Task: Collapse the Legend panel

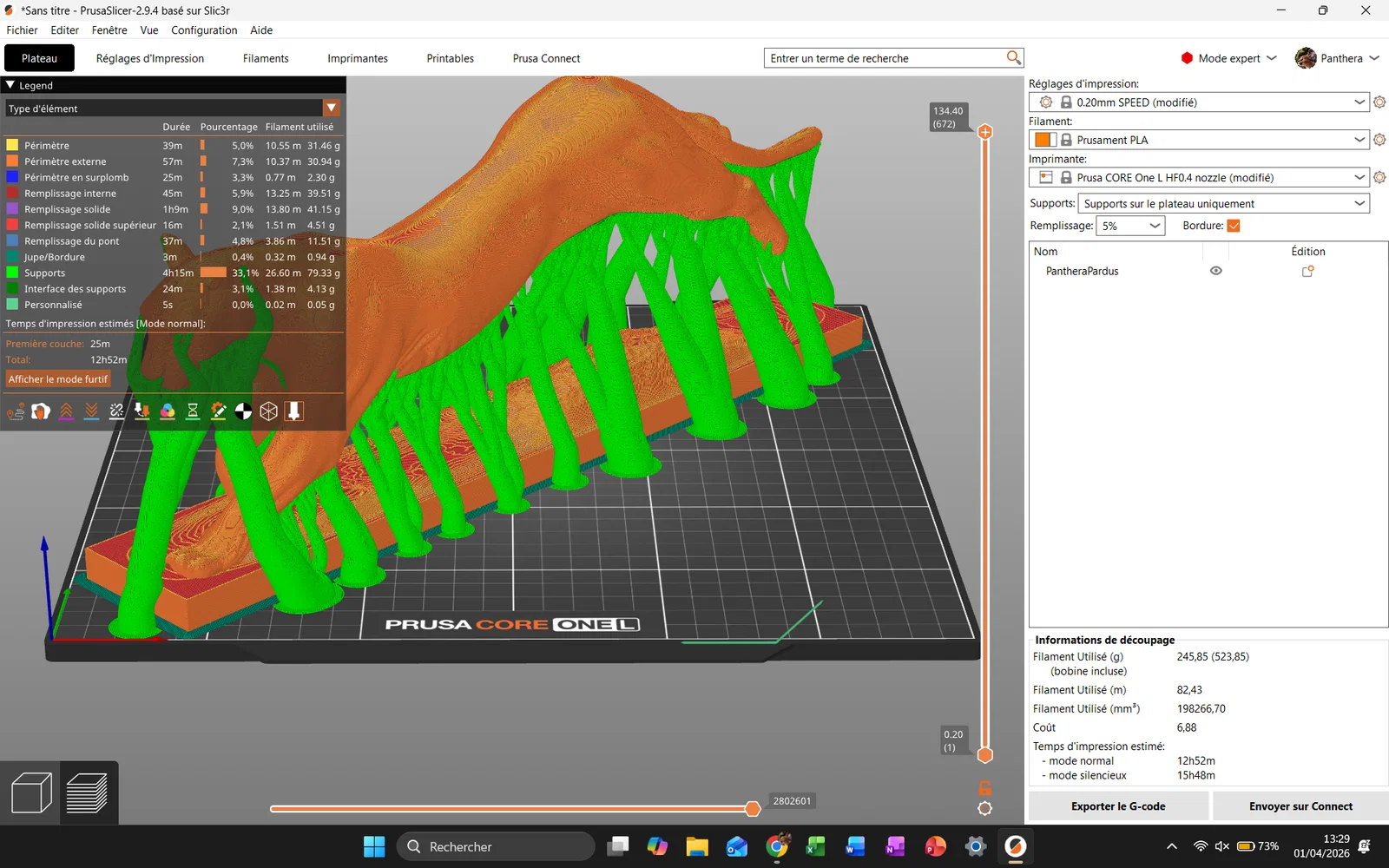Action: [10, 85]
